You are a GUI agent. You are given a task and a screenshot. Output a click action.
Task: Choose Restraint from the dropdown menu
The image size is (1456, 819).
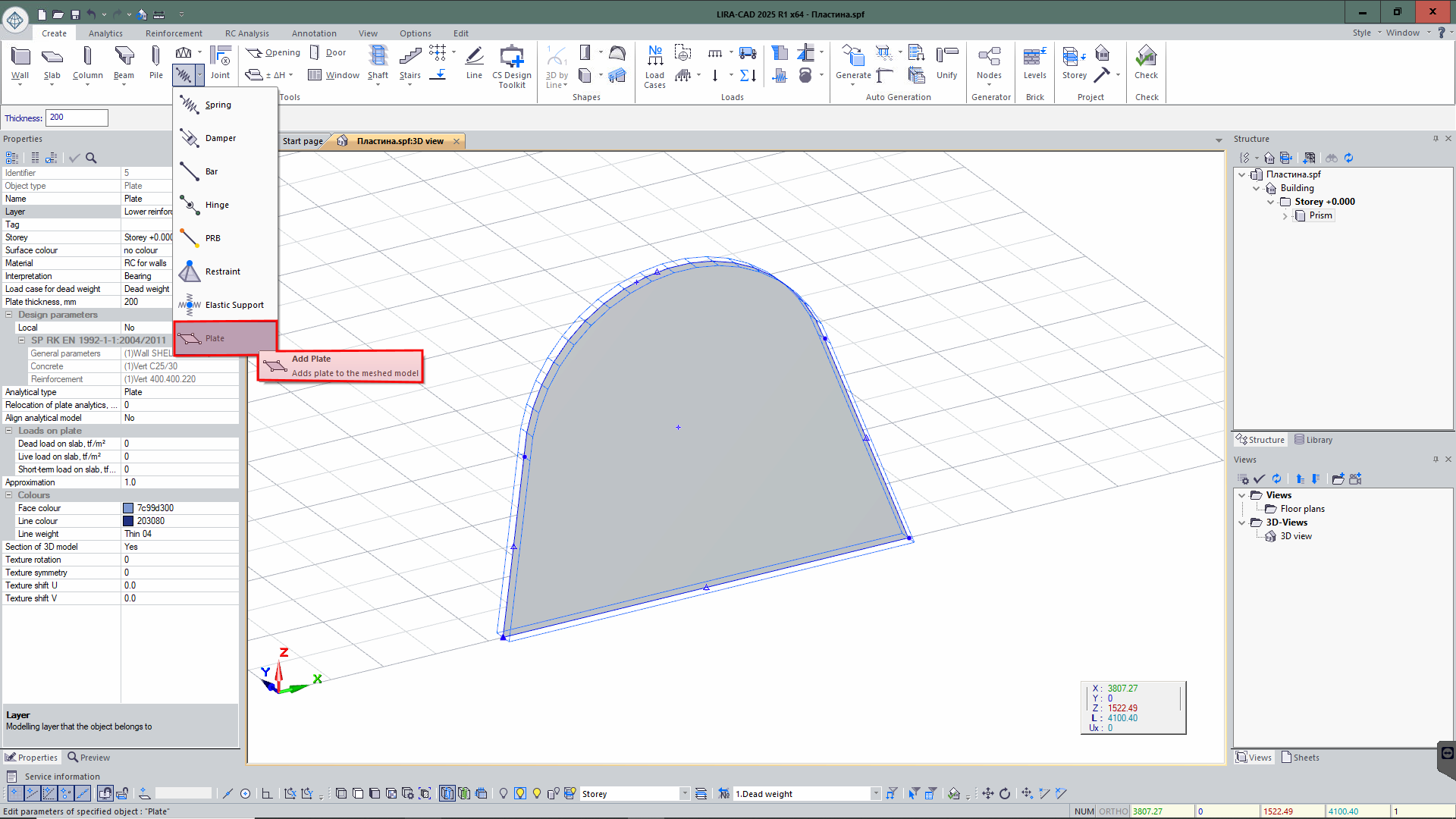[222, 271]
